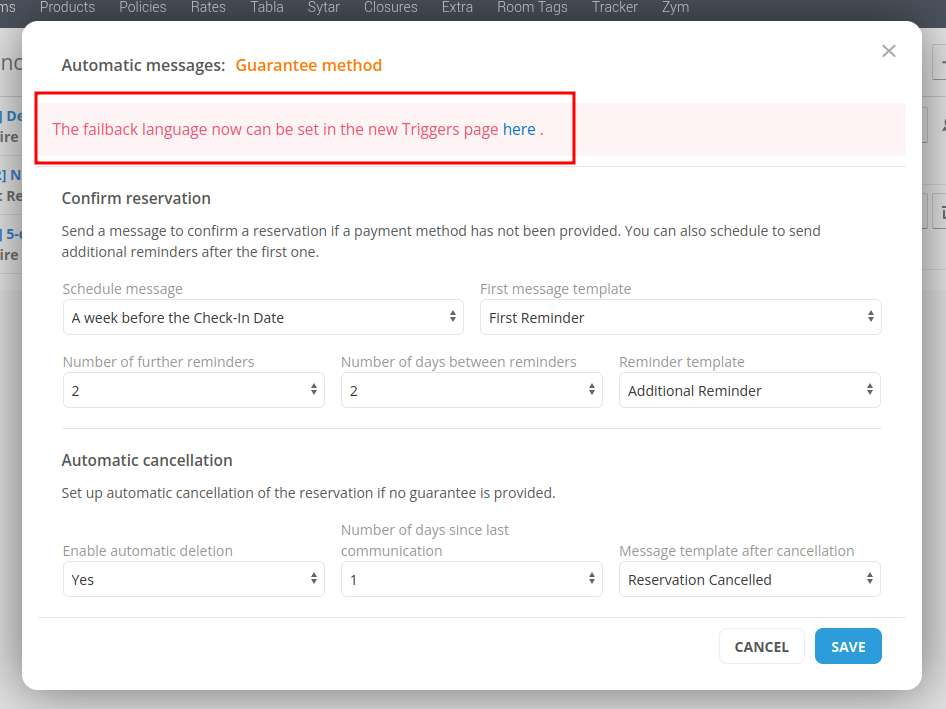Viewport: 946px width, 709px height.
Task: Toggle the Enable automatic deletion dropdown
Action: (193, 580)
